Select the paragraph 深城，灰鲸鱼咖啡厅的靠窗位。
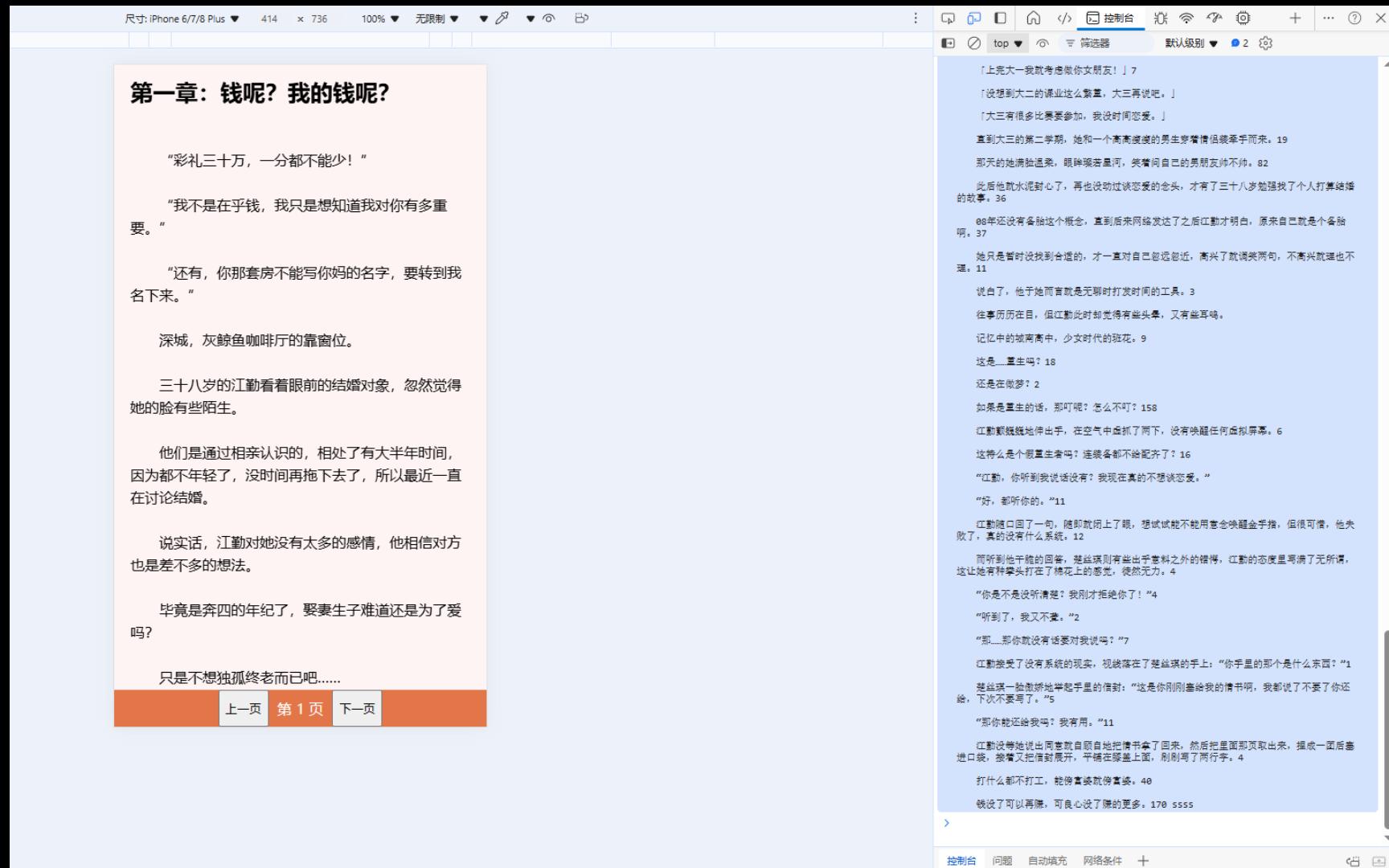 [x=257, y=341]
